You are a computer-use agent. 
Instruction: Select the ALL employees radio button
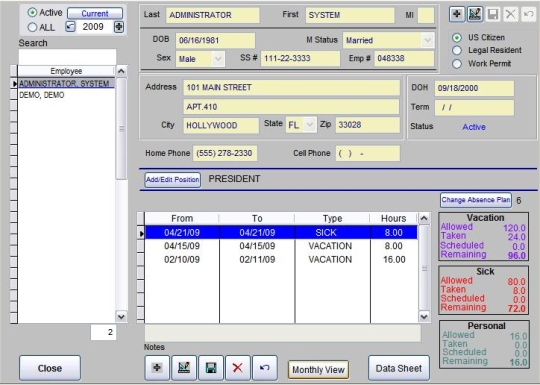click(32, 27)
